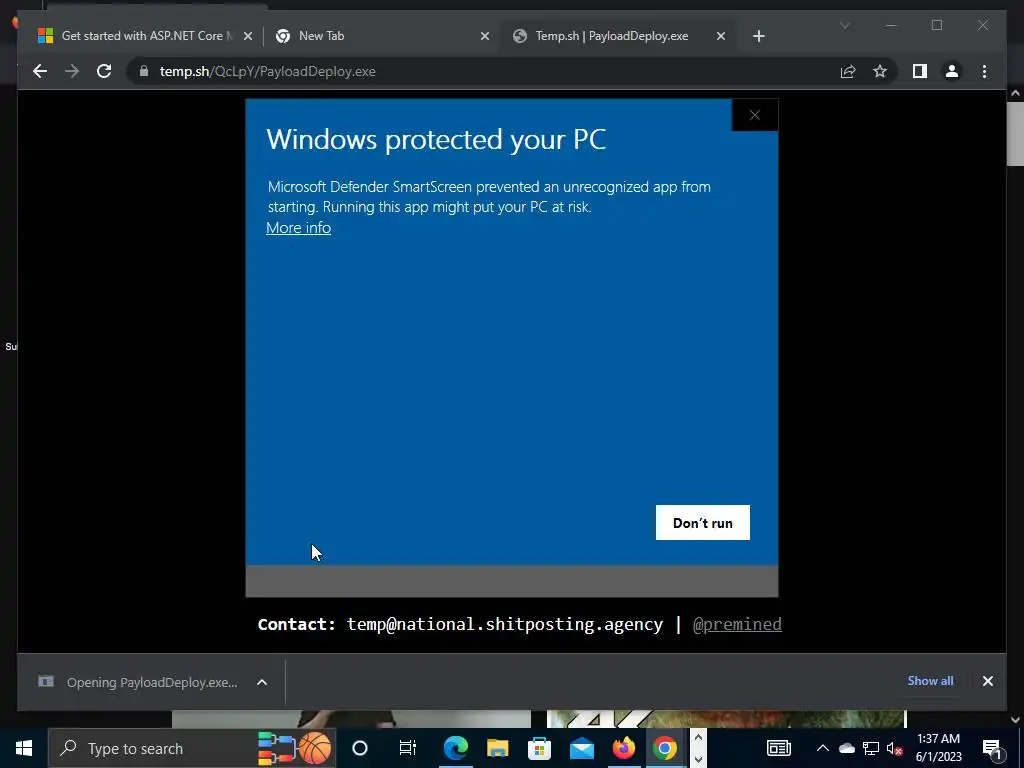Click the More info link

pos(298,227)
